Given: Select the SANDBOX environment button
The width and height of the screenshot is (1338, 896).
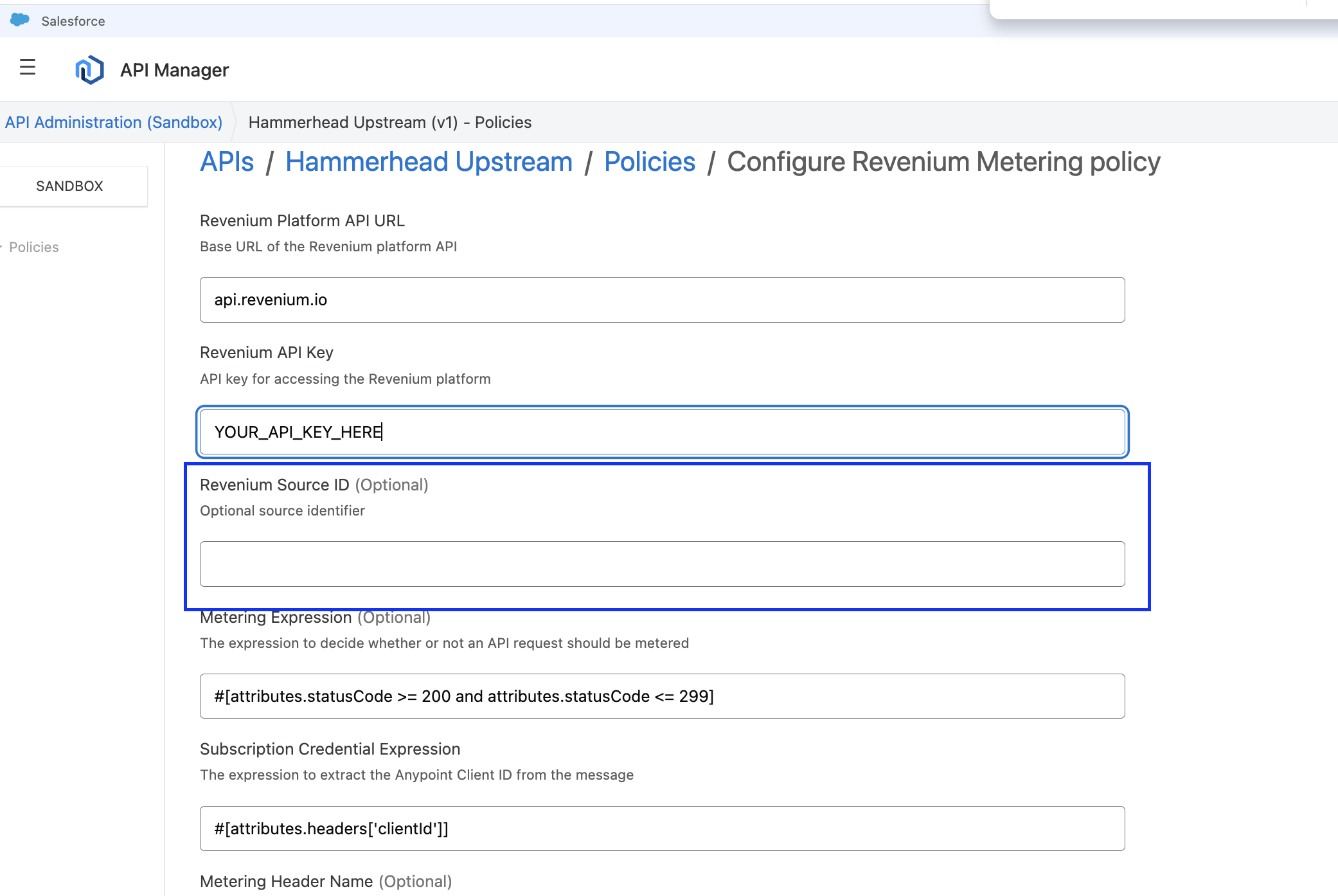Looking at the screenshot, I should coord(69,186).
